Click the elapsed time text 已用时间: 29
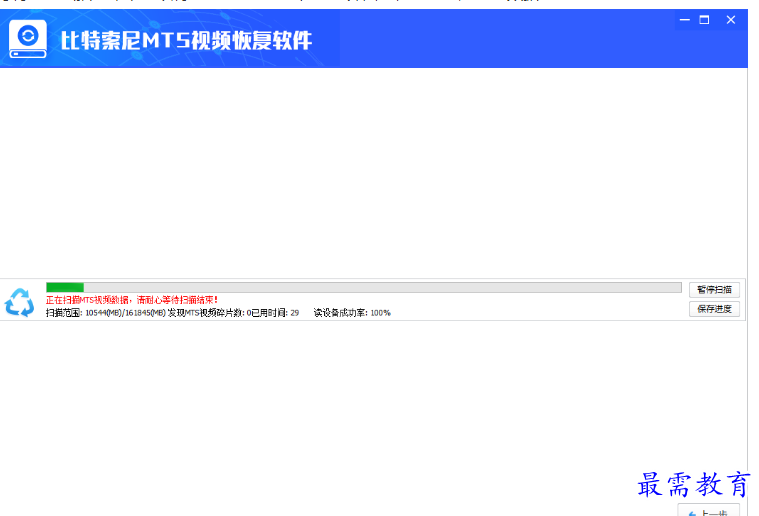 [275, 313]
